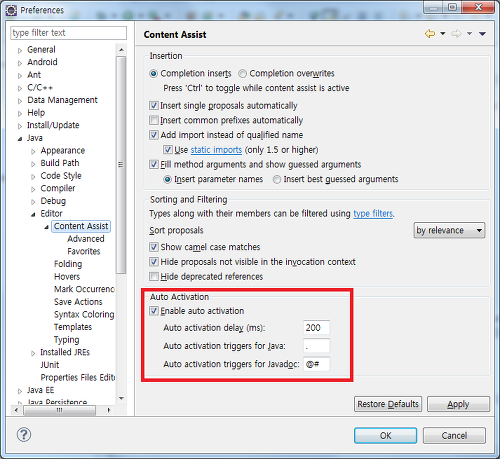Expand the Code Style node
The width and height of the screenshot is (500, 459).
[x=33, y=177]
